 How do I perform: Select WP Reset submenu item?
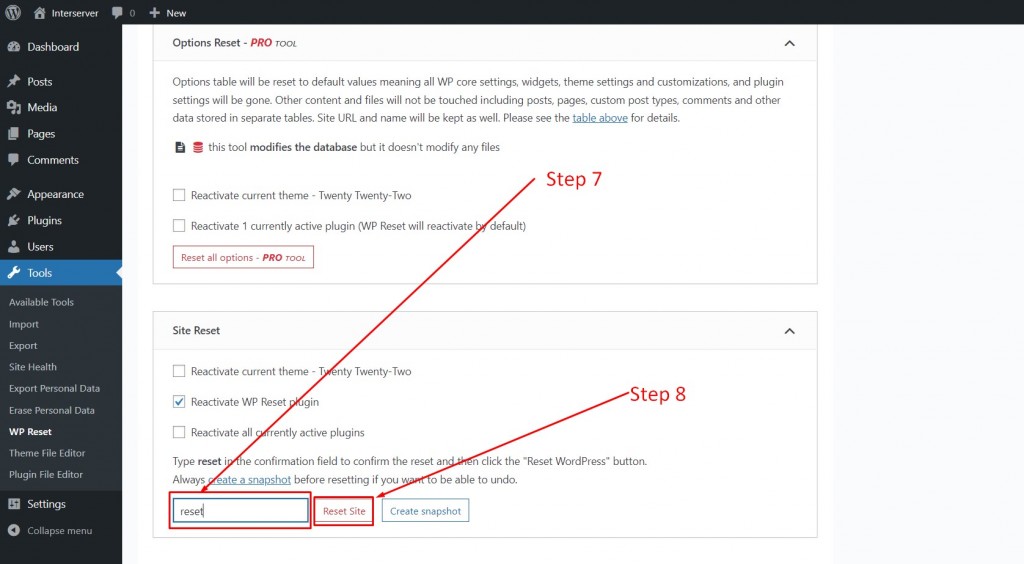click(x=30, y=431)
